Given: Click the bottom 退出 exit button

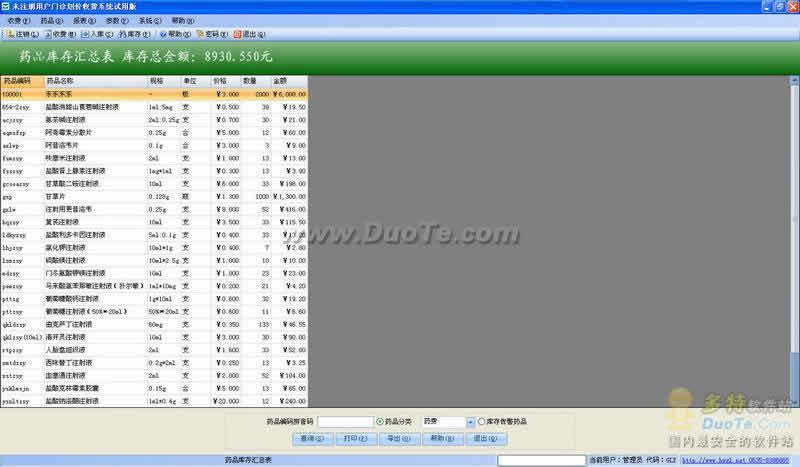Looking at the screenshot, I should click(x=485, y=438).
